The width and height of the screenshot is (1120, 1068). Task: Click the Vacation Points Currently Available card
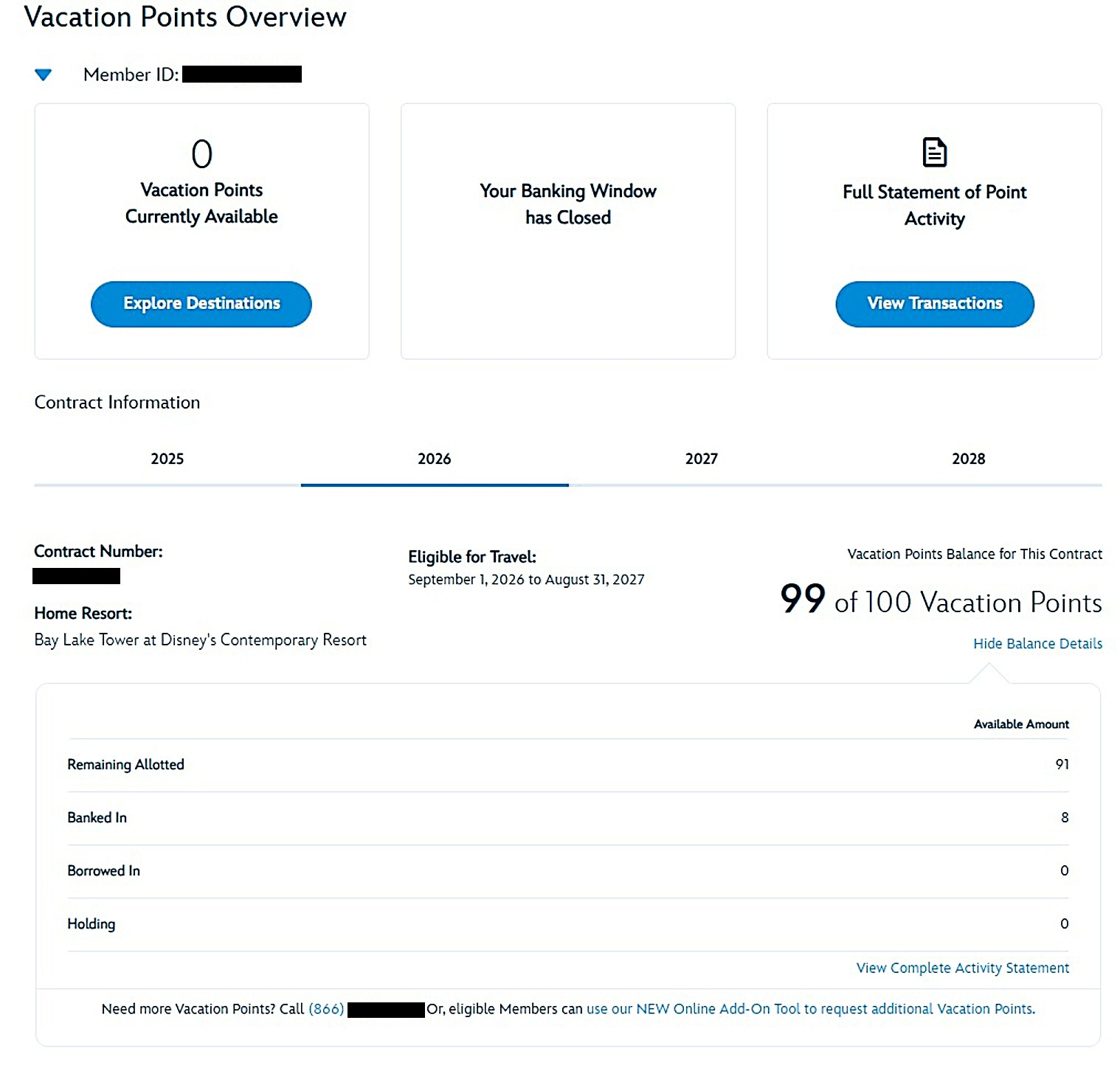tap(201, 232)
